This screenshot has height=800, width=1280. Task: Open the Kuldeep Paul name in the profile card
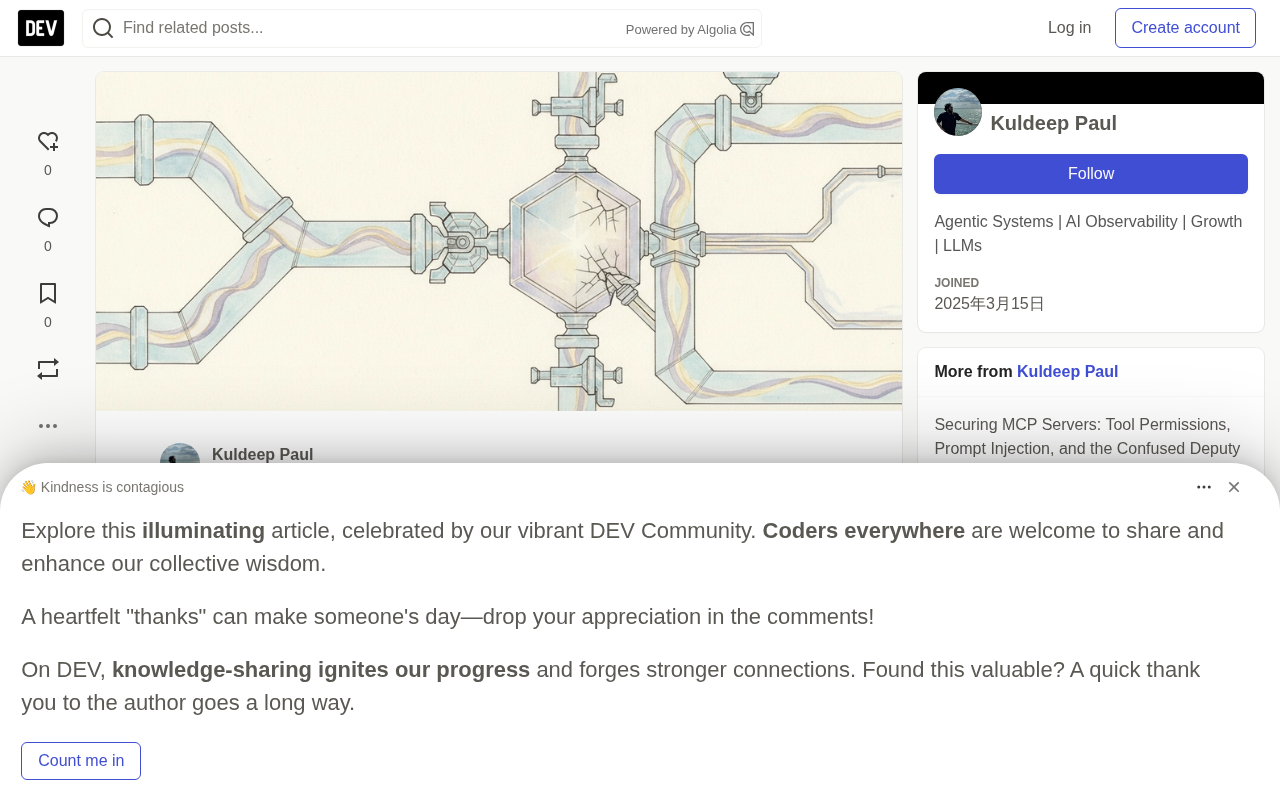pyautogui.click(x=1053, y=123)
